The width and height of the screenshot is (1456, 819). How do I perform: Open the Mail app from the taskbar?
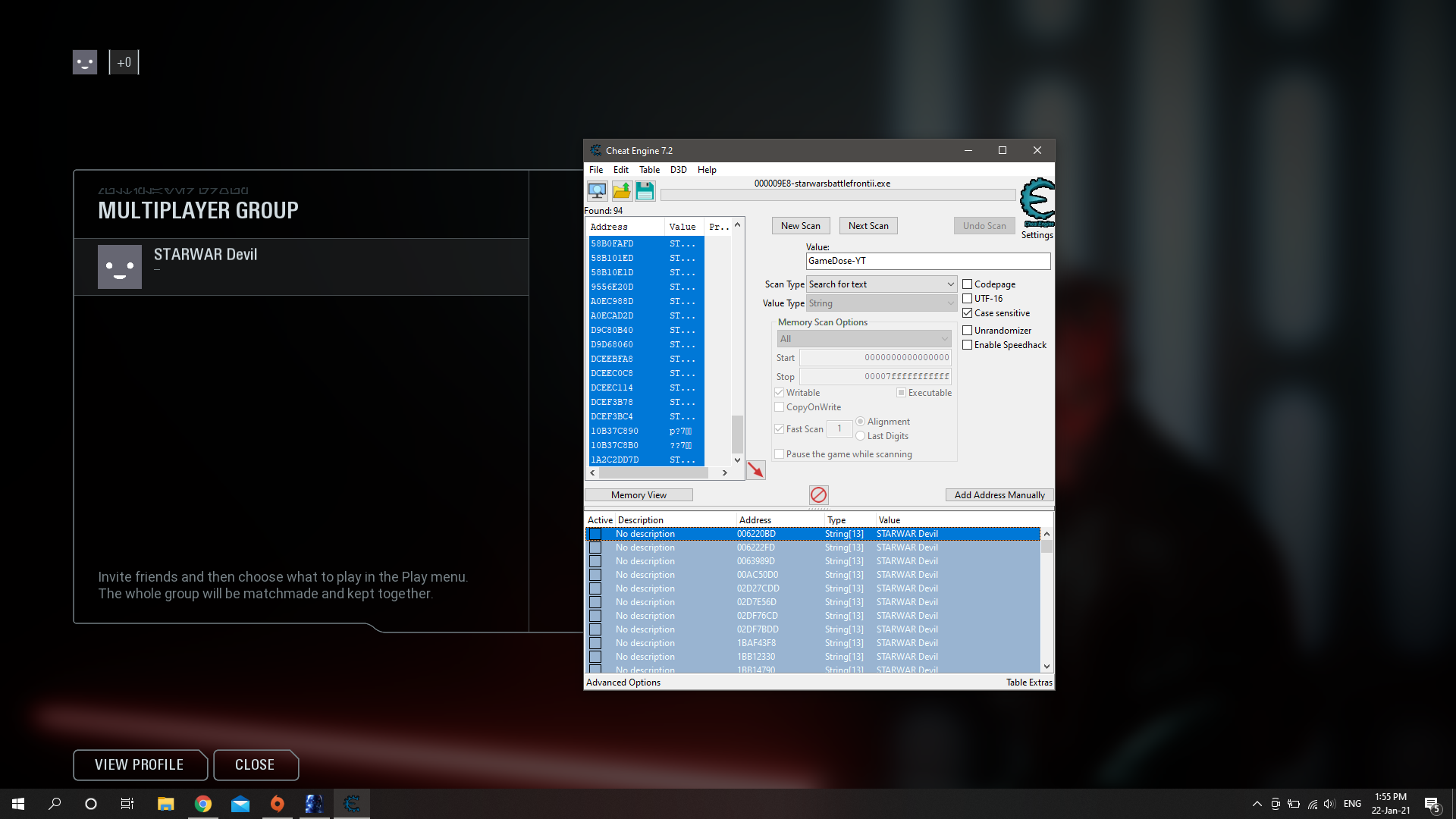point(240,804)
